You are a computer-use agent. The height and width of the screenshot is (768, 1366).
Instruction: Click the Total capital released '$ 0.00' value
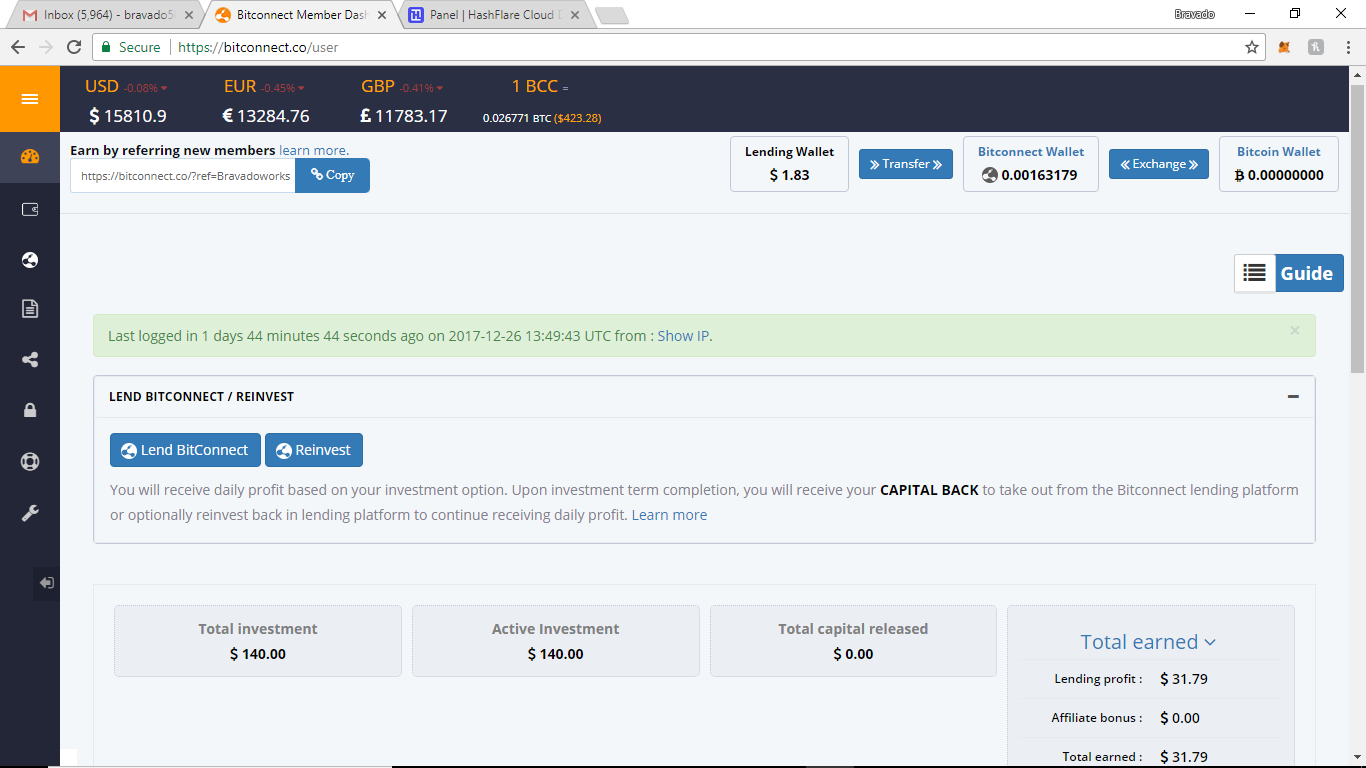(x=853, y=654)
